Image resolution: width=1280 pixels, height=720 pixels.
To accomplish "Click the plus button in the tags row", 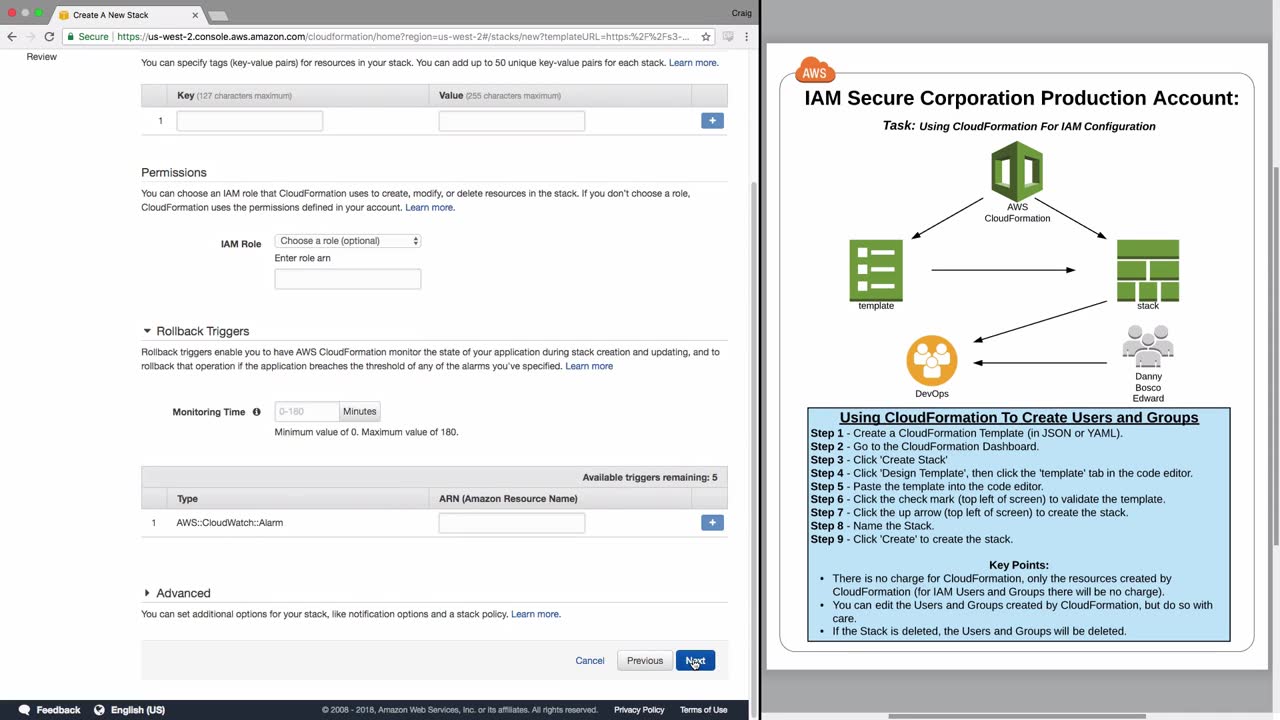I will tap(712, 120).
